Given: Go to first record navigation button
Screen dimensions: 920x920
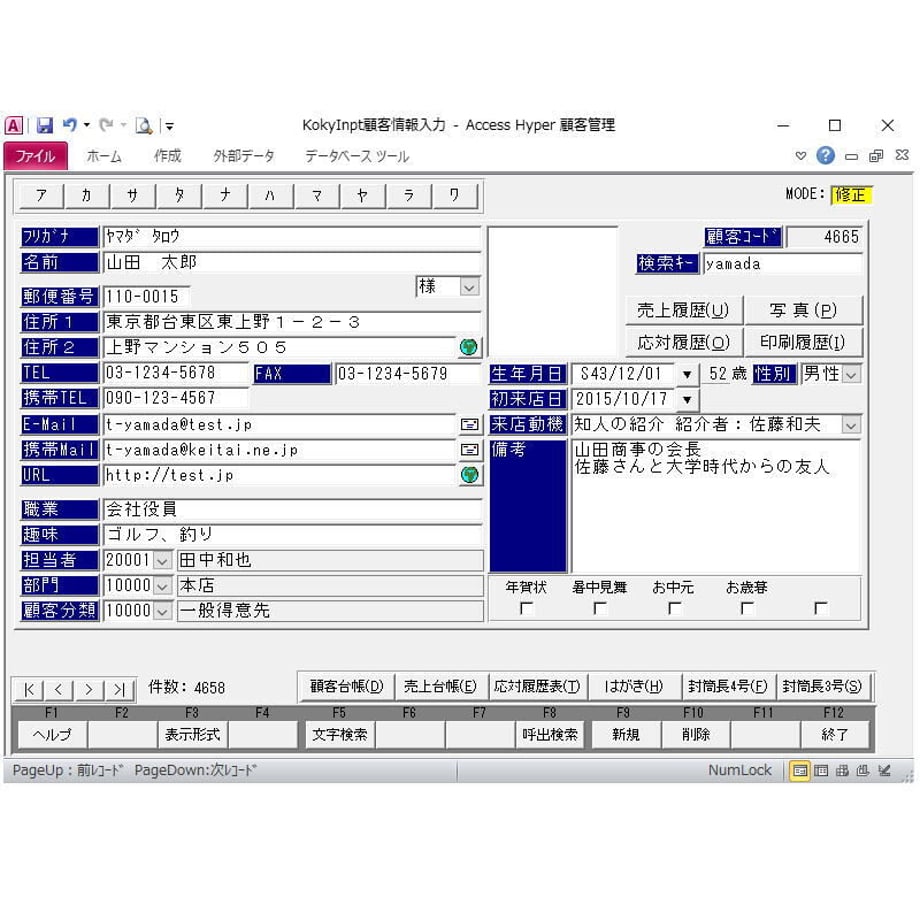Looking at the screenshot, I should click(29, 689).
